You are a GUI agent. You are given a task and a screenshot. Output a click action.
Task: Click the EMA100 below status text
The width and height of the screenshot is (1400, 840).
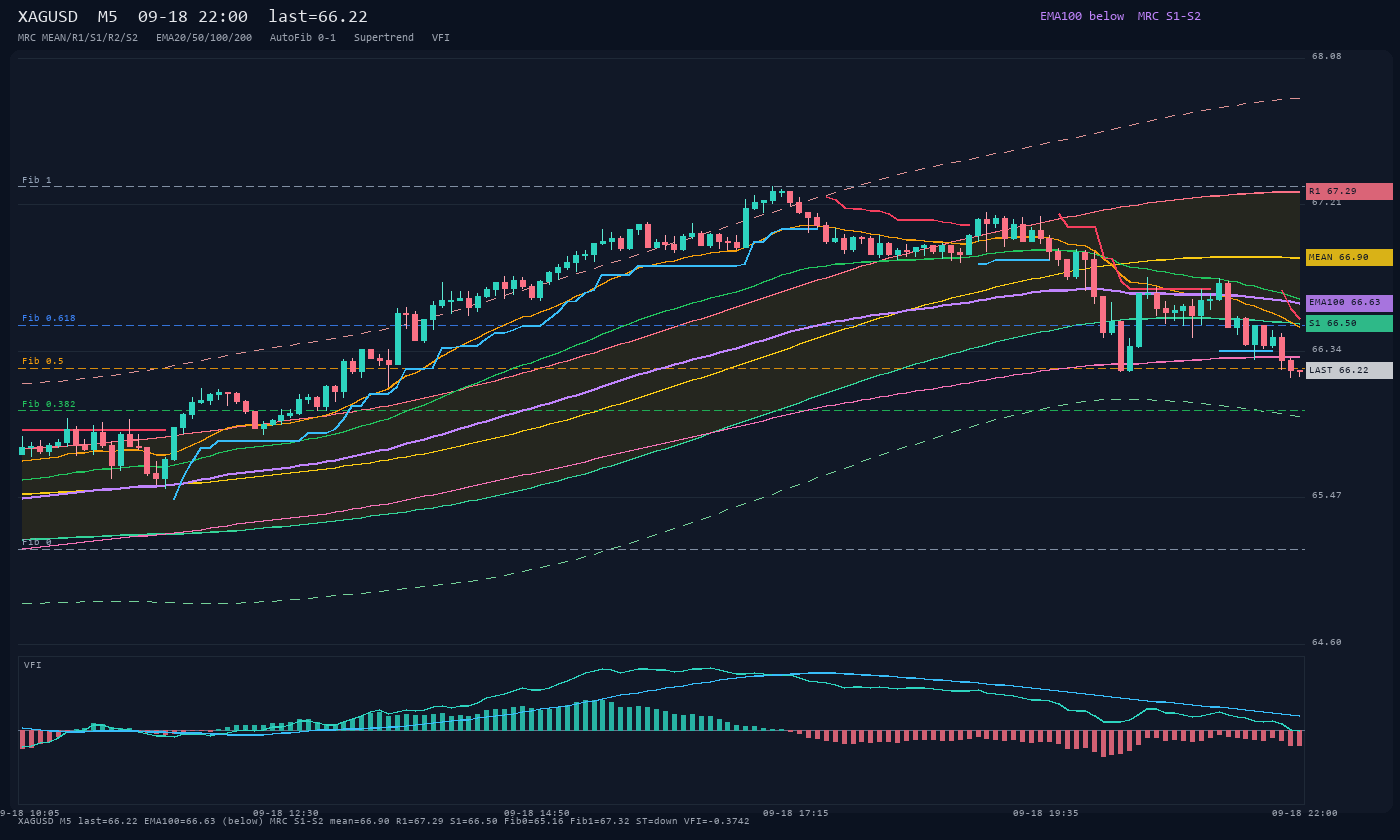click(x=1082, y=16)
